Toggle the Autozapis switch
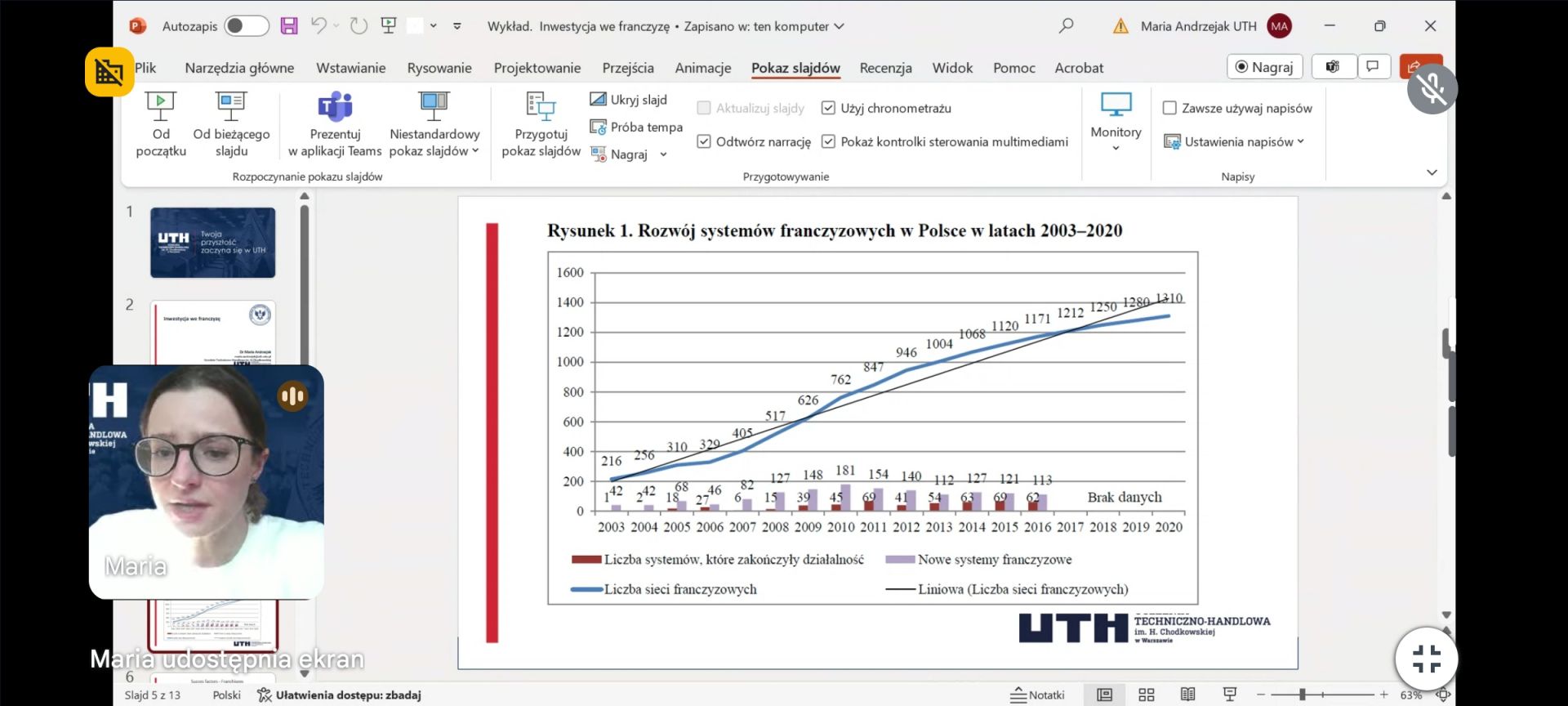1568x706 pixels. pos(247,26)
